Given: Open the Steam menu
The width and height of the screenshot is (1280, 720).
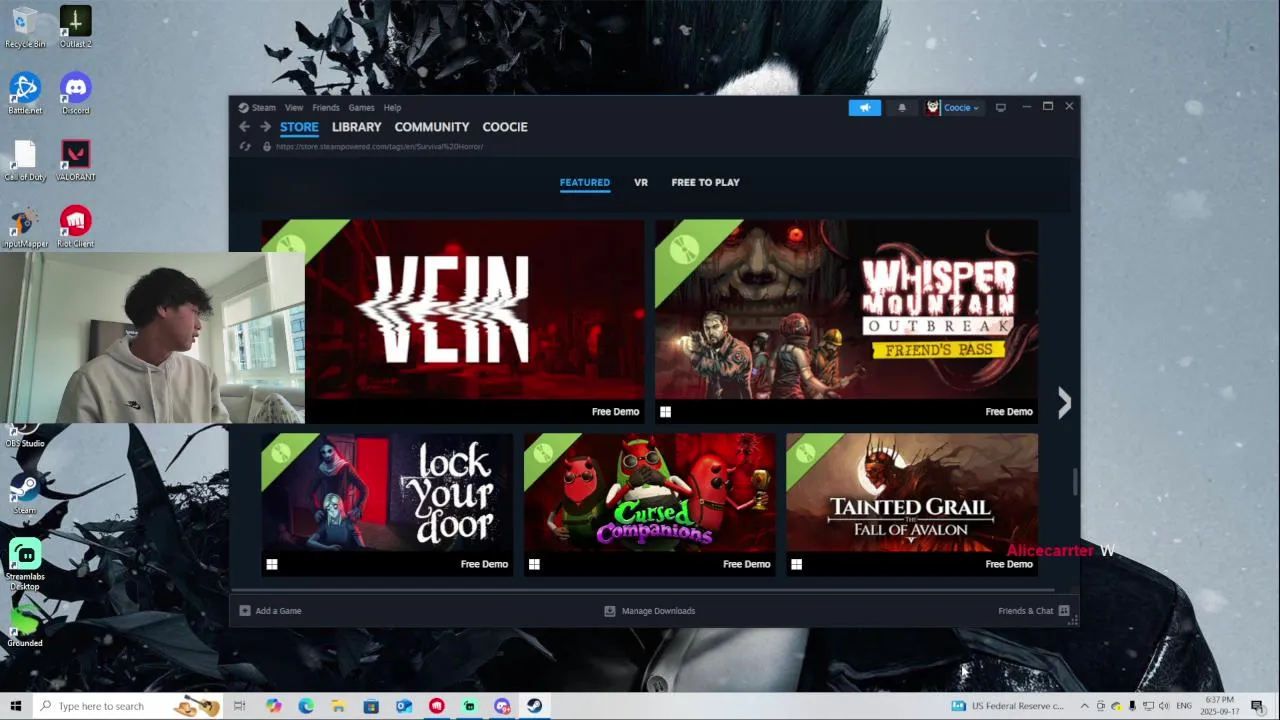Looking at the screenshot, I should coord(263,108).
